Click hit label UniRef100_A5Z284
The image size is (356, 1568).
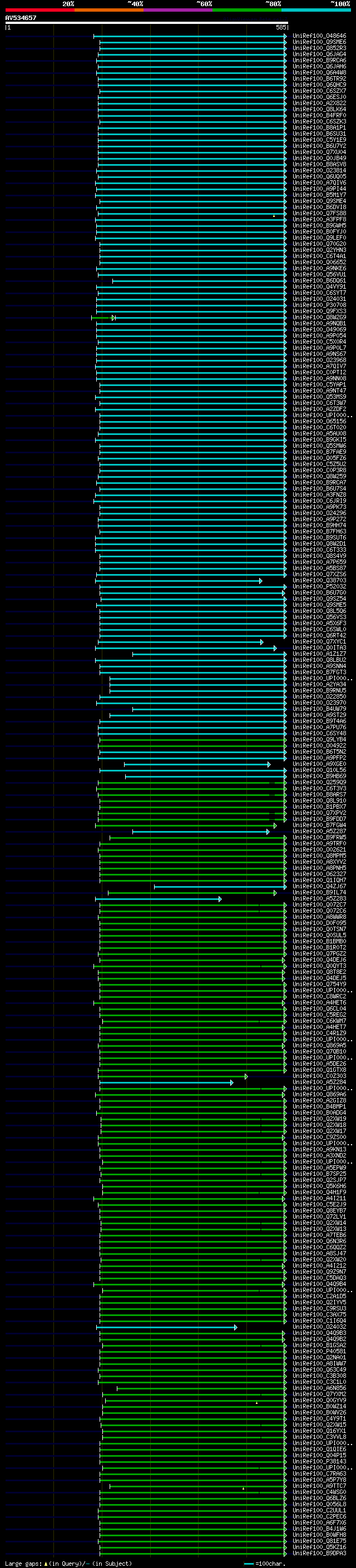pyautogui.click(x=319, y=1082)
